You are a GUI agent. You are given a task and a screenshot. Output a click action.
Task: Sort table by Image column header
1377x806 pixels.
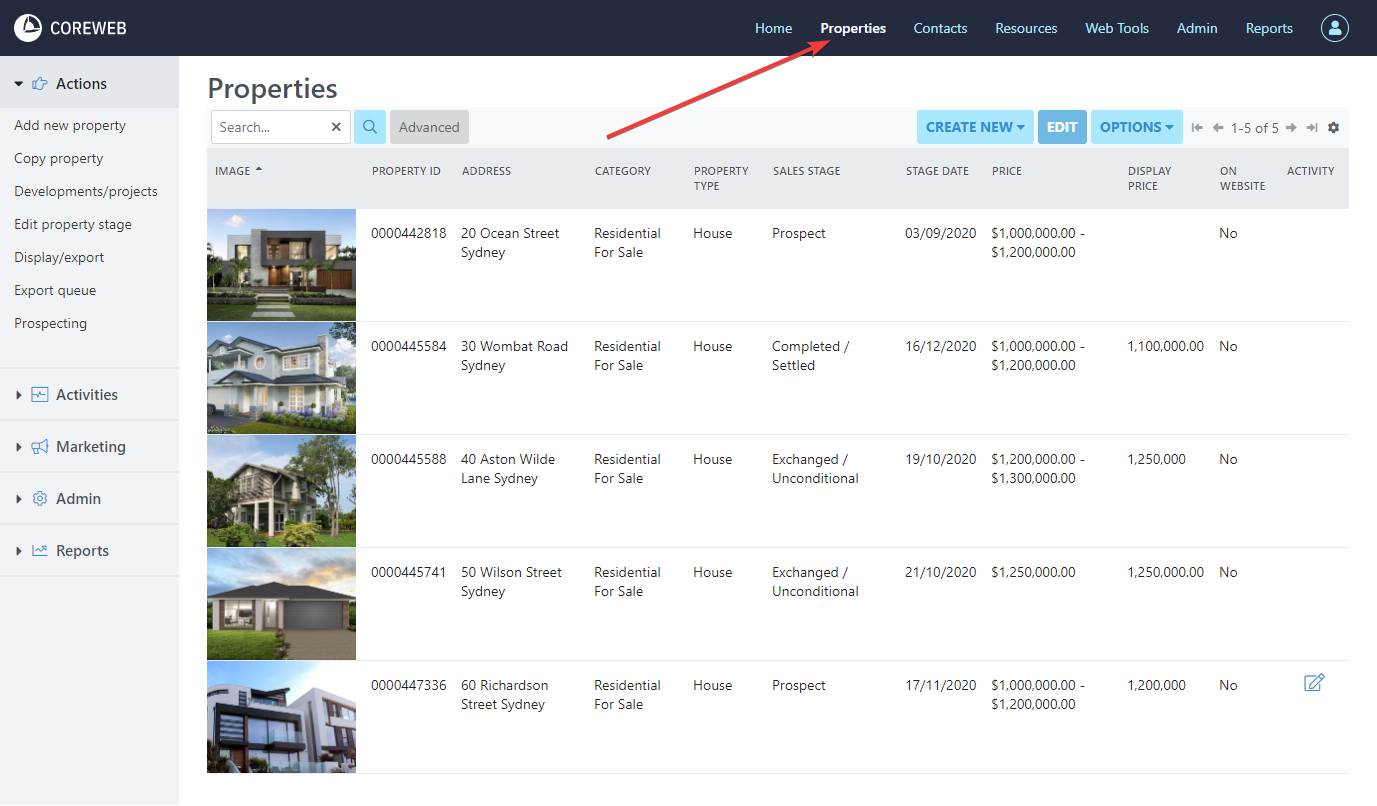(233, 171)
